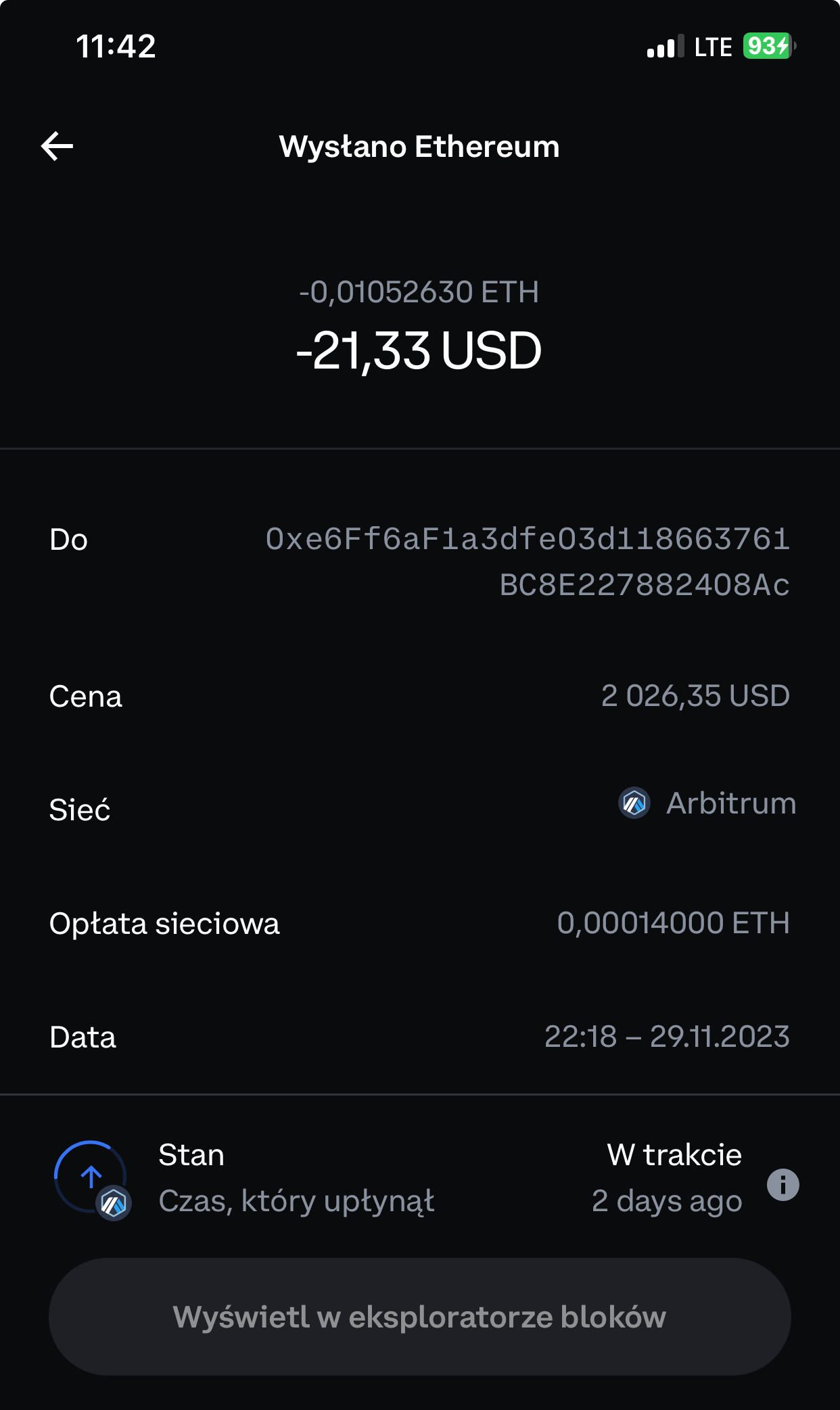This screenshot has height=1410, width=840.
Task: Click the pending upload arrow status icon
Action: 90,1176
